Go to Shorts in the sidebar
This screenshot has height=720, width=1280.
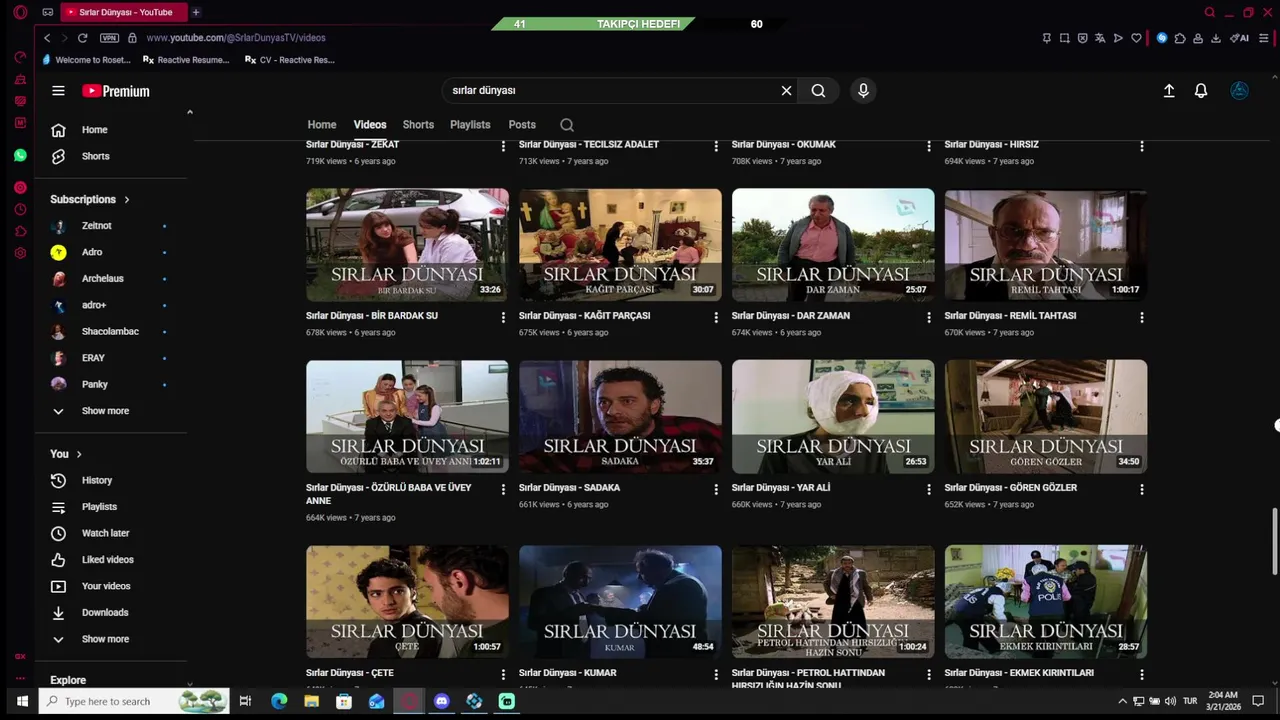(x=96, y=157)
